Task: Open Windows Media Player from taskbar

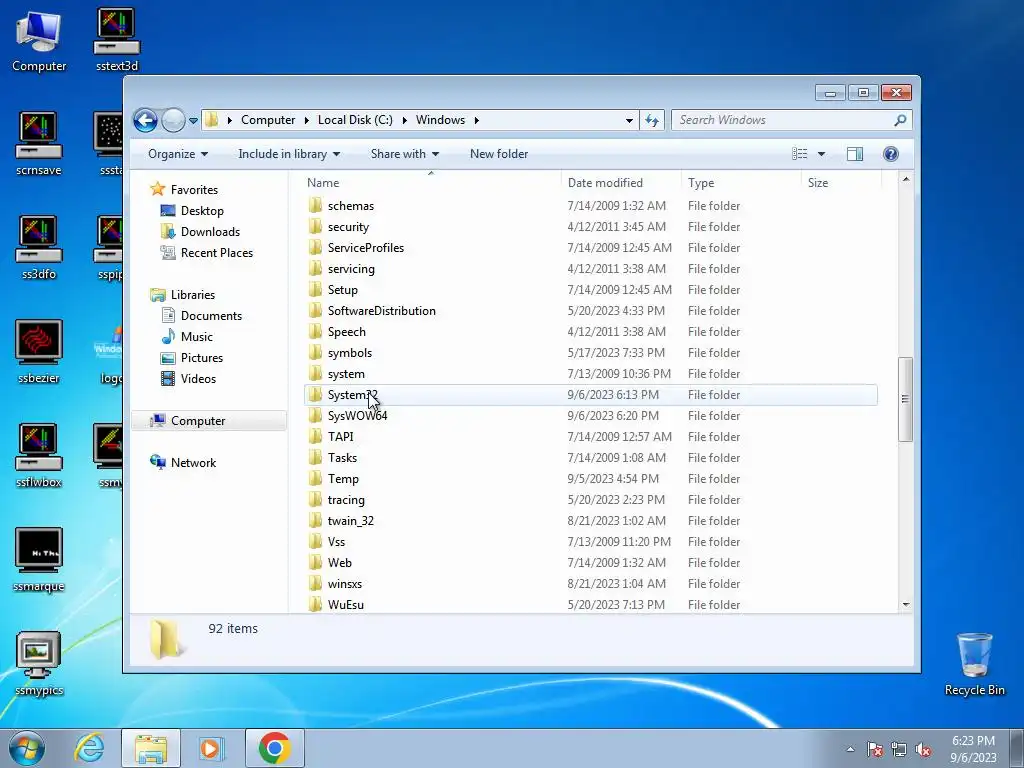Action: (x=210, y=748)
